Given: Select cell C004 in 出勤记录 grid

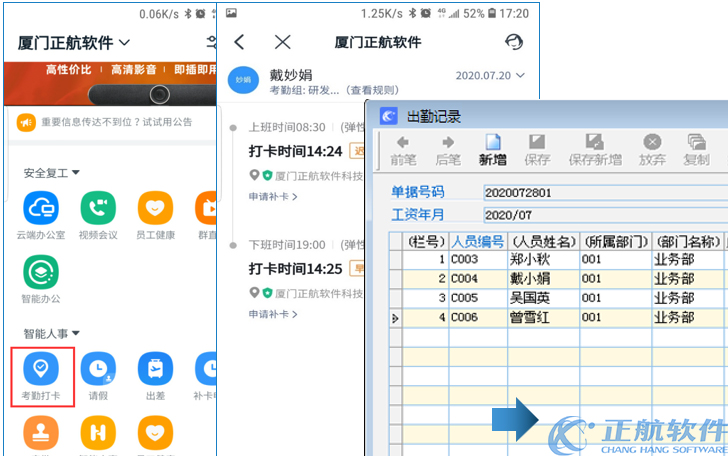Looking at the screenshot, I should tap(478, 279).
